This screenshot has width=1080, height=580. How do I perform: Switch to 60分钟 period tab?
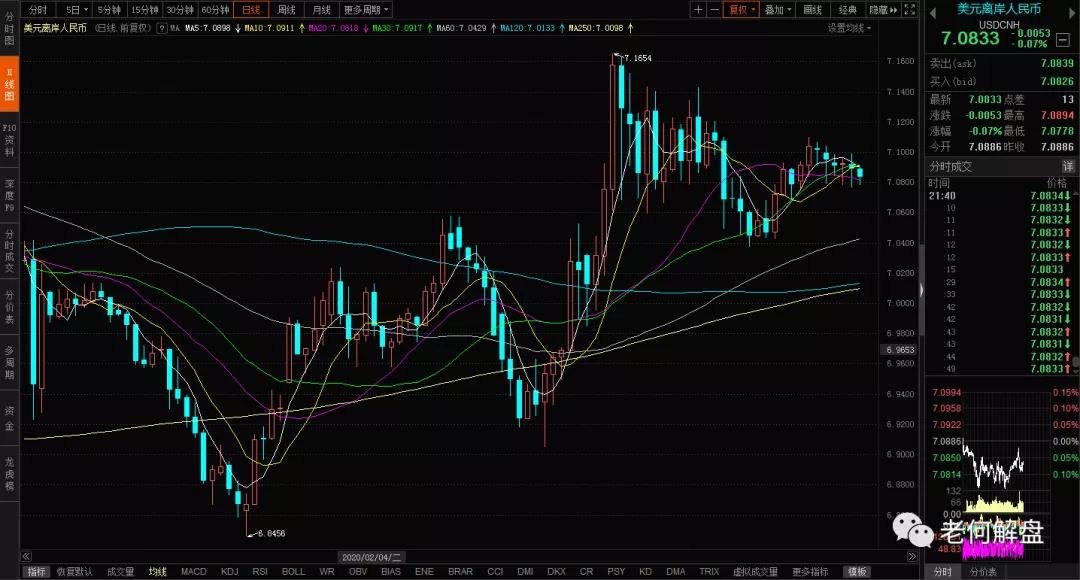216,10
